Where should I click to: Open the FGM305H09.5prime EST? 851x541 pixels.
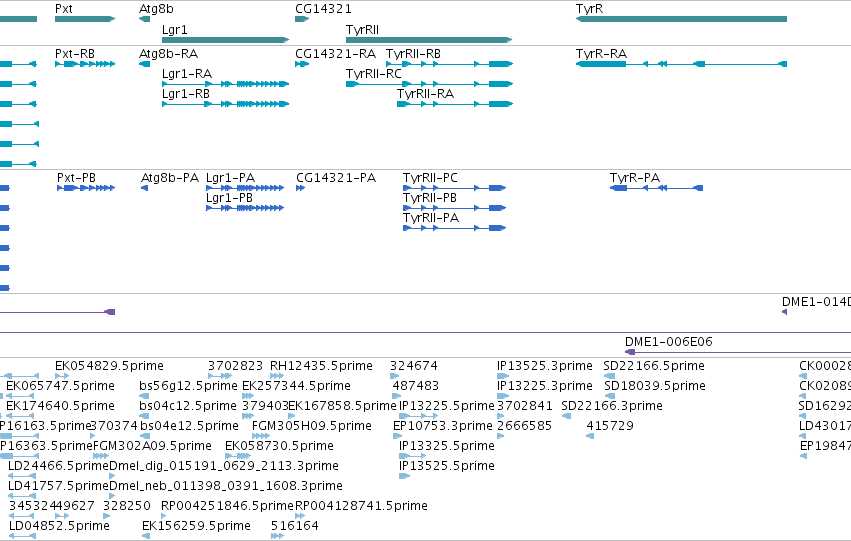pos(261,436)
